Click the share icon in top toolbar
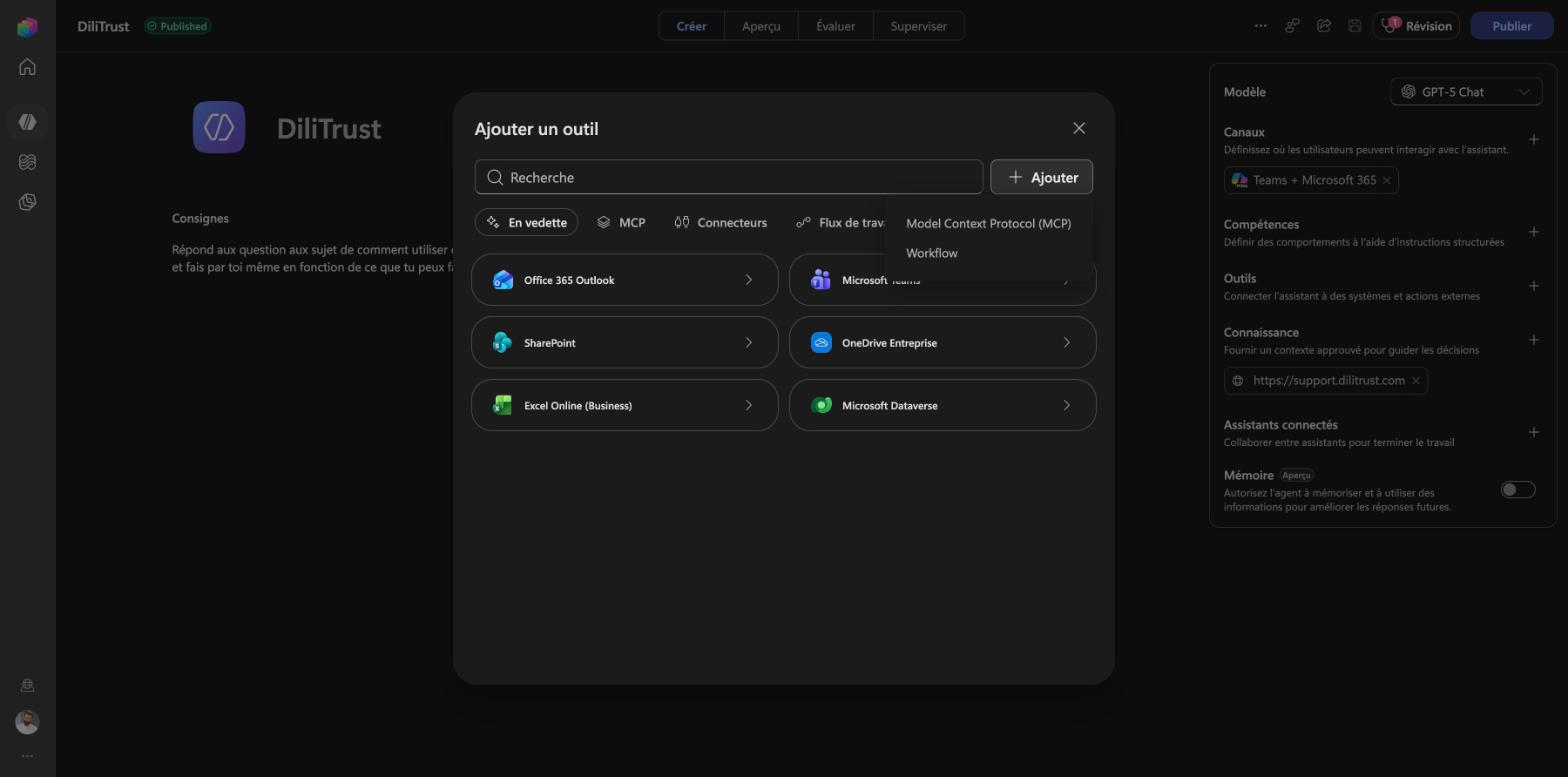1568x777 pixels. [1324, 26]
